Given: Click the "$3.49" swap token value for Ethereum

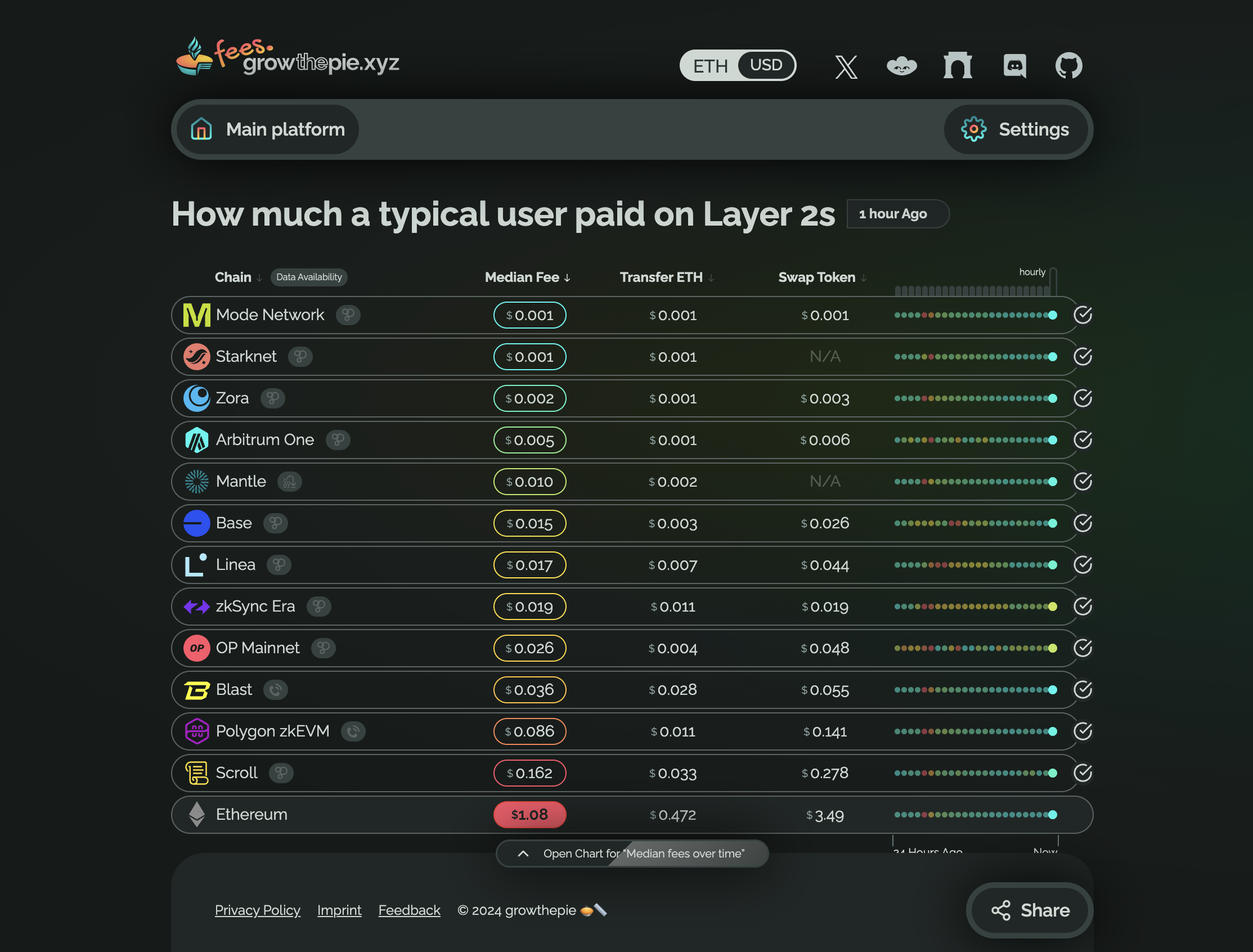Looking at the screenshot, I should click(825, 816).
